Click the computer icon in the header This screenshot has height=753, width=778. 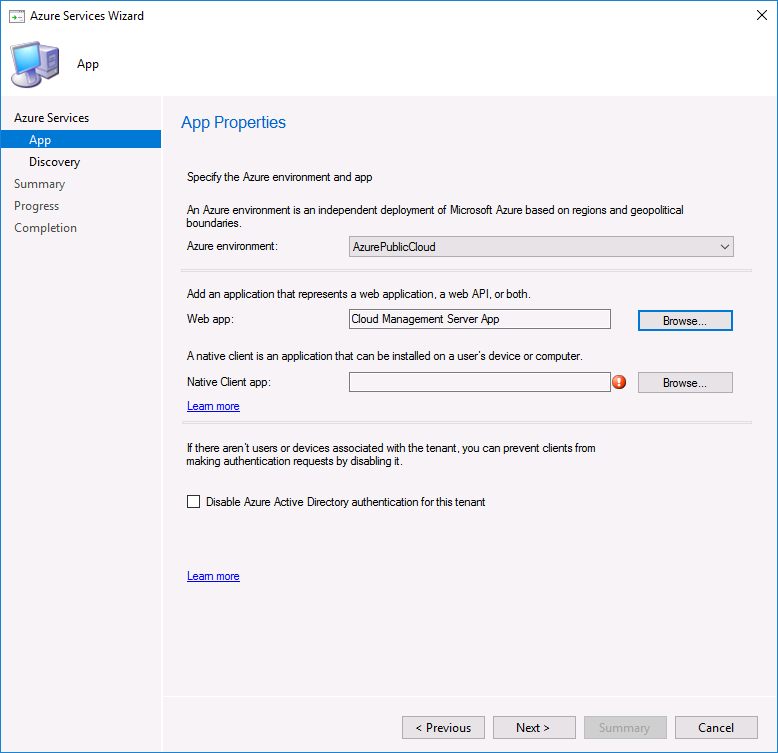point(35,64)
